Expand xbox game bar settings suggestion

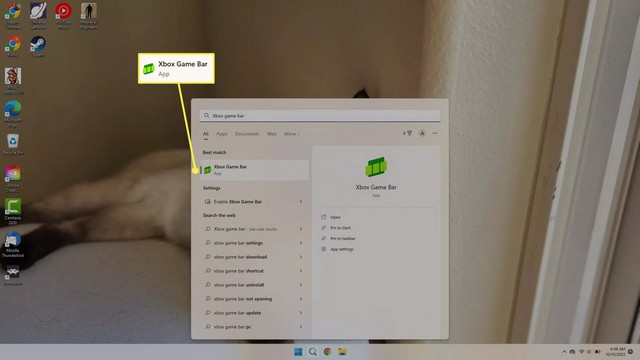300,243
